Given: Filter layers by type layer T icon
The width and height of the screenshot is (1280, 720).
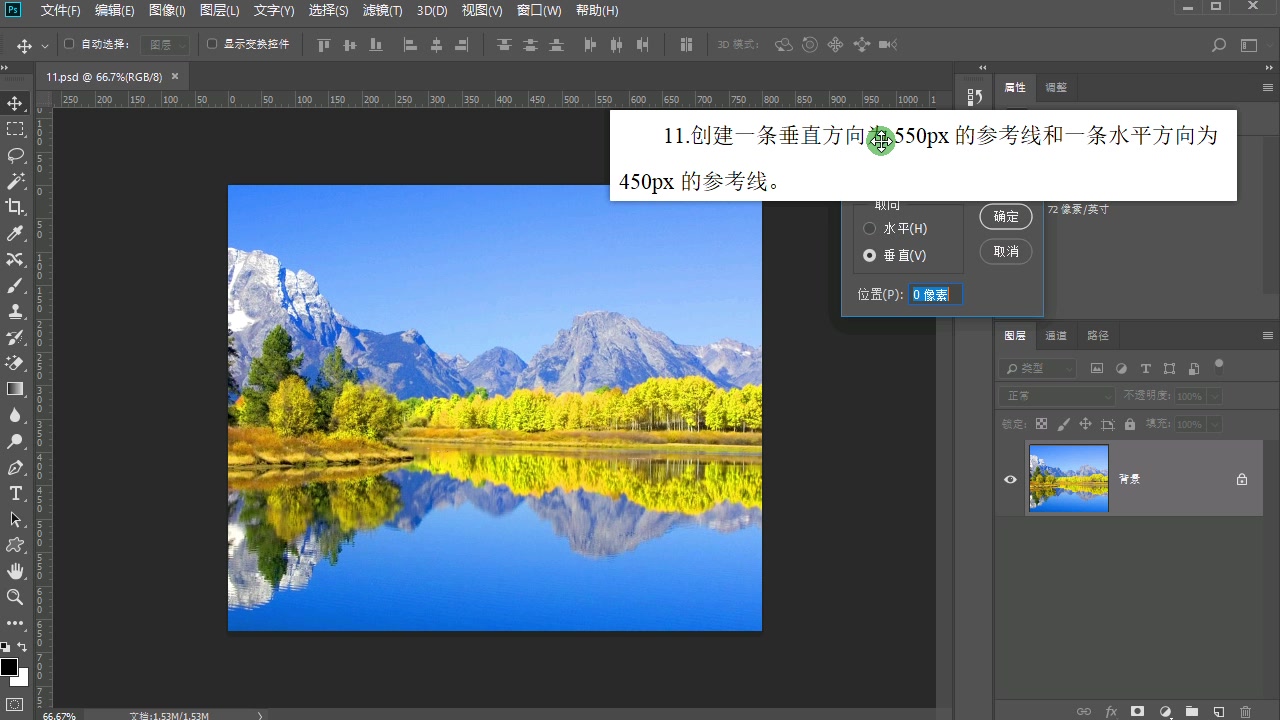Looking at the screenshot, I should point(1146,369).
